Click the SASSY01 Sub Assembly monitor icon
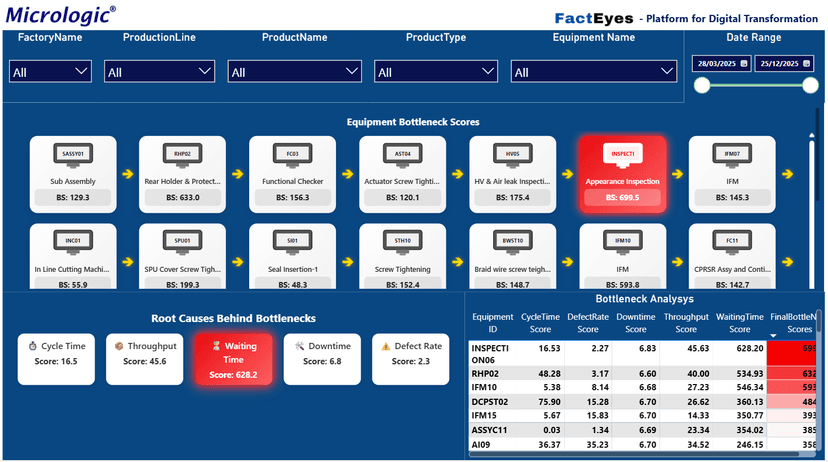The width and height of the screenshot is (828, 462). click(x=73, y=155)
